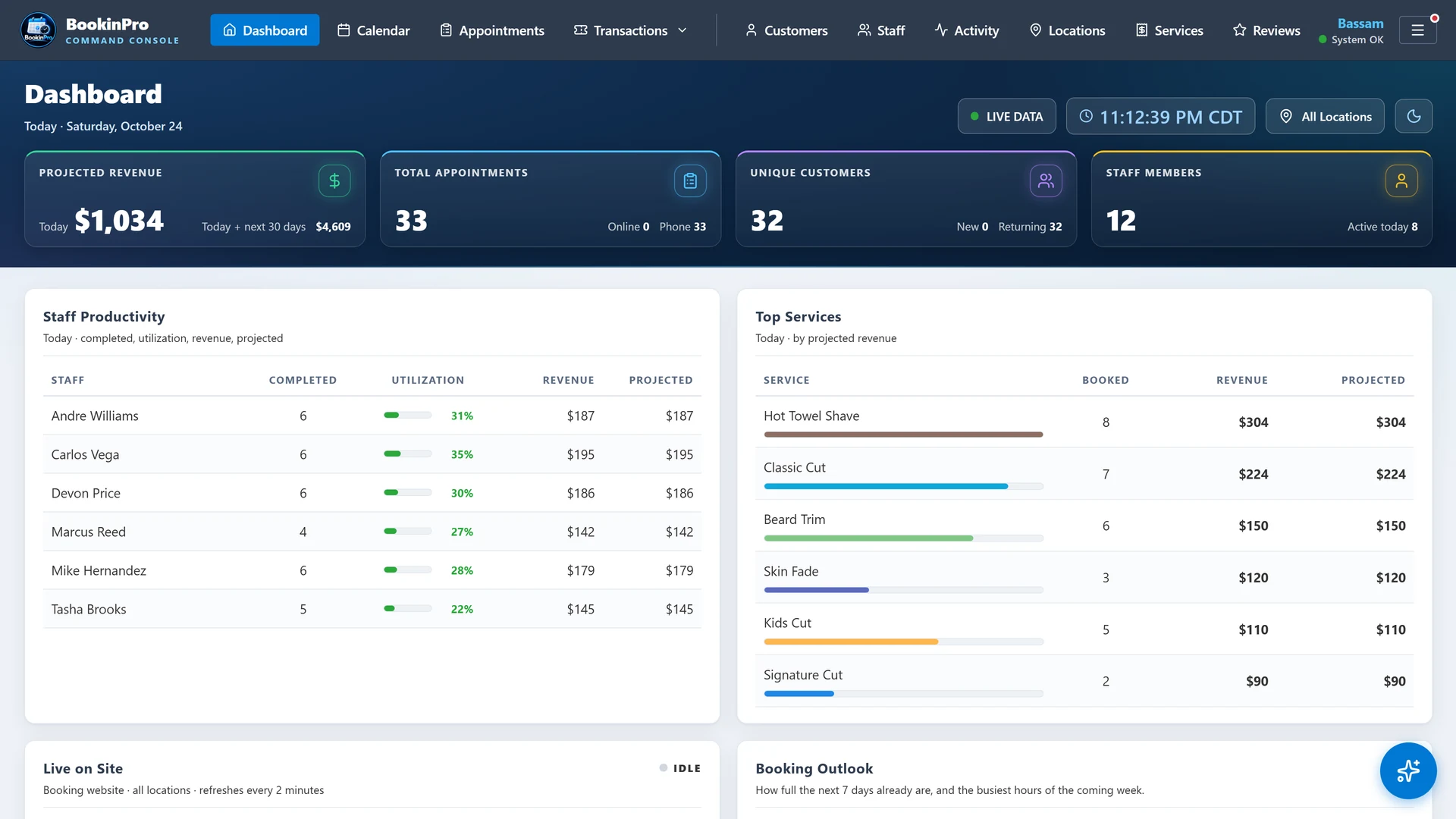The height and width of the screenshot is (819, 1456).
Task: Click the Booking Outlook heading
Action: click(814, 768)
